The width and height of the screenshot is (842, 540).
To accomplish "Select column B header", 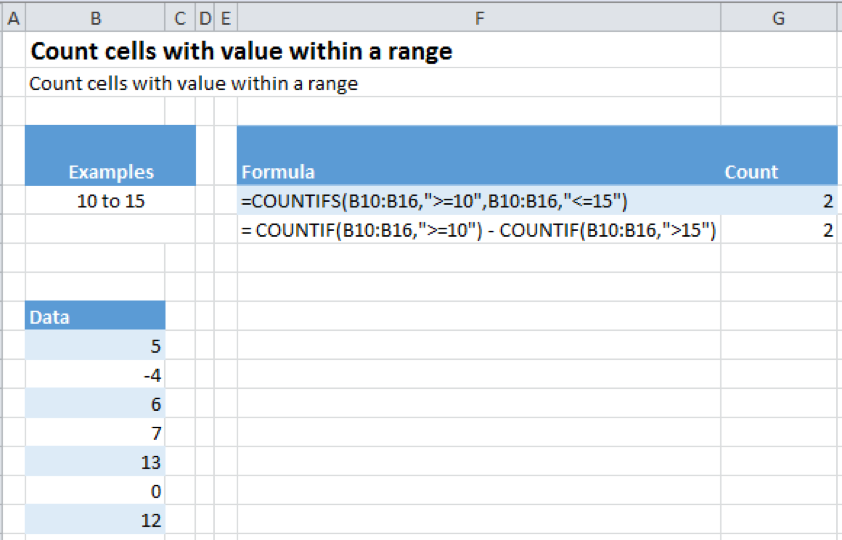I will [x=95, y=18].
